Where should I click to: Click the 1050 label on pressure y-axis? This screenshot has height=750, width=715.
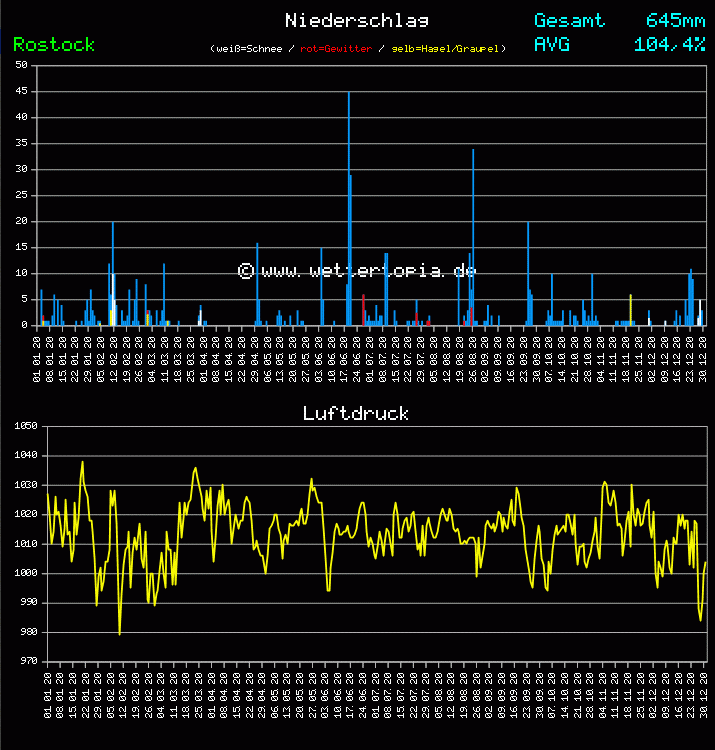(23, 426)
